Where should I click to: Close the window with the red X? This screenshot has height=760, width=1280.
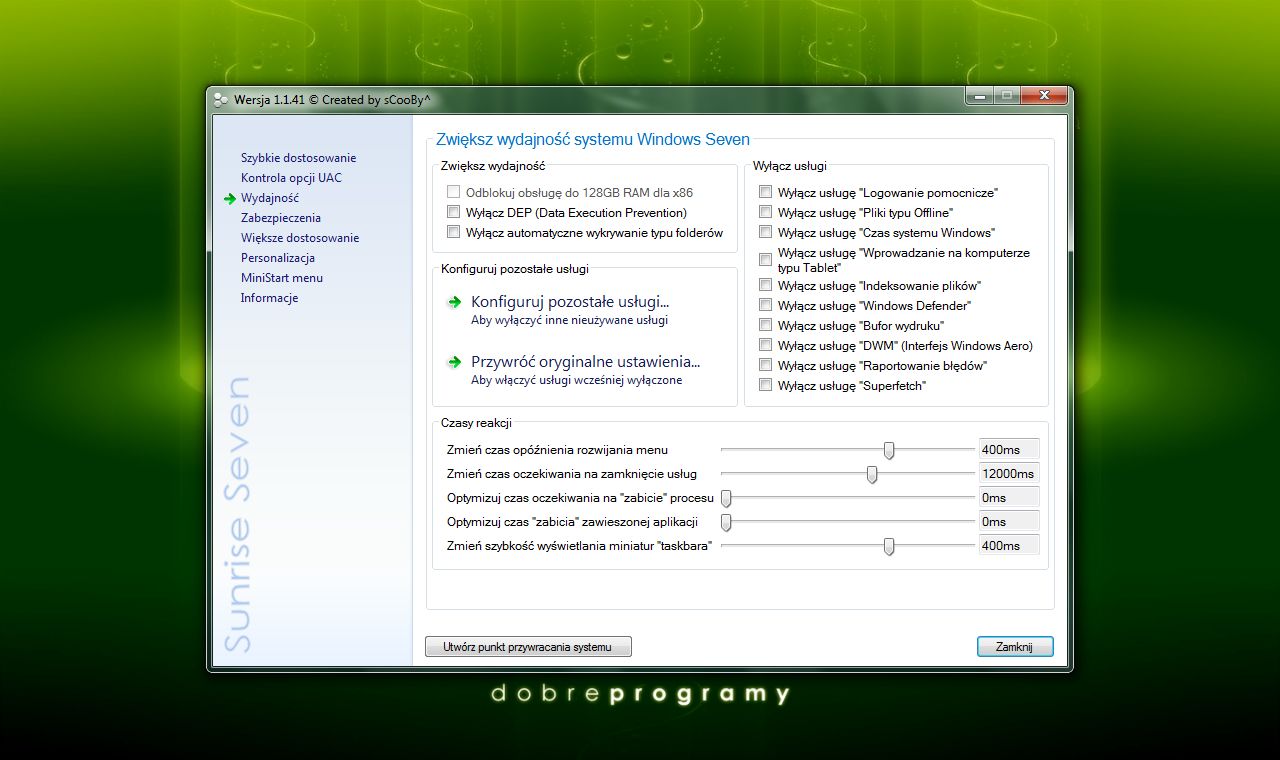[x=1043, y=96]
